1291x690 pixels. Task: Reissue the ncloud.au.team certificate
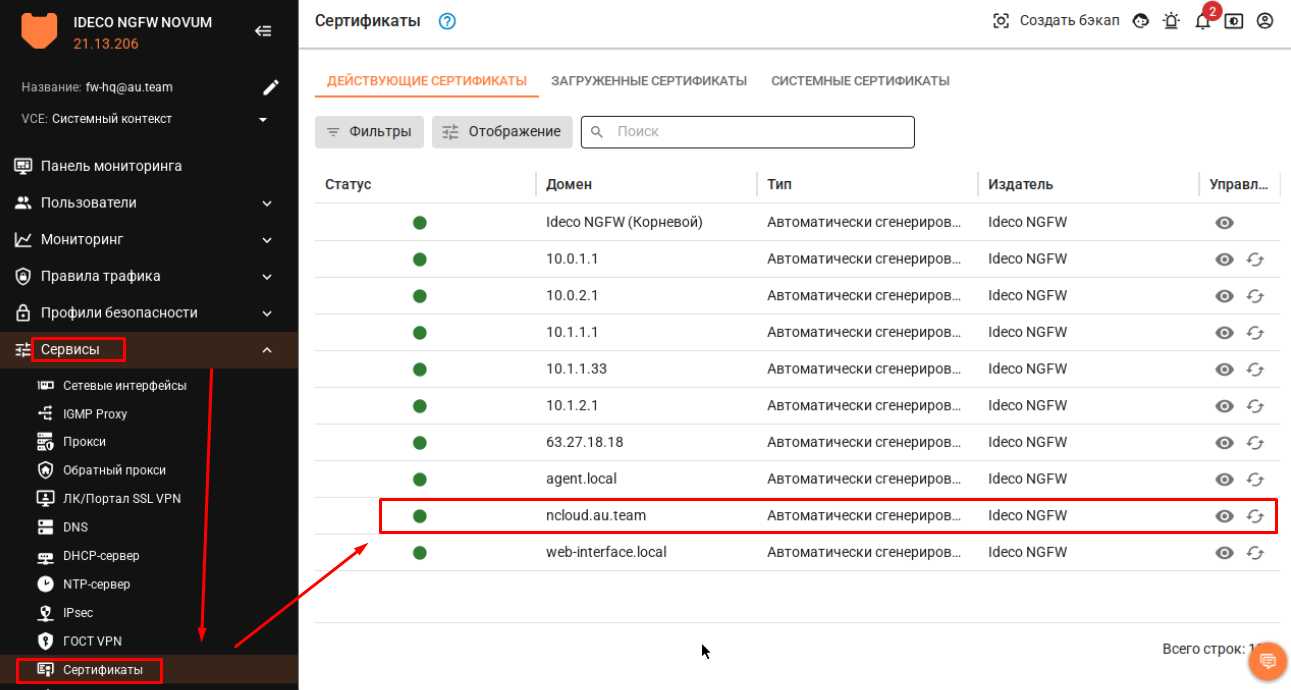click(x=1256, y=516)
